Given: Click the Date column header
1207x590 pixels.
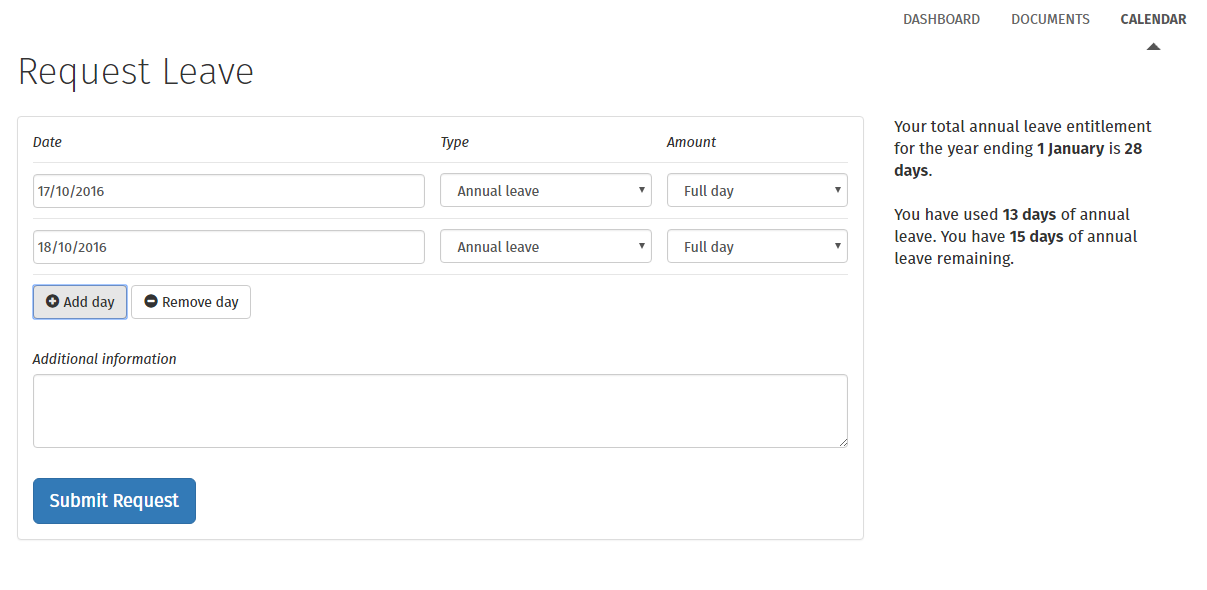Looking at the screenshot, I should (47, 142).
